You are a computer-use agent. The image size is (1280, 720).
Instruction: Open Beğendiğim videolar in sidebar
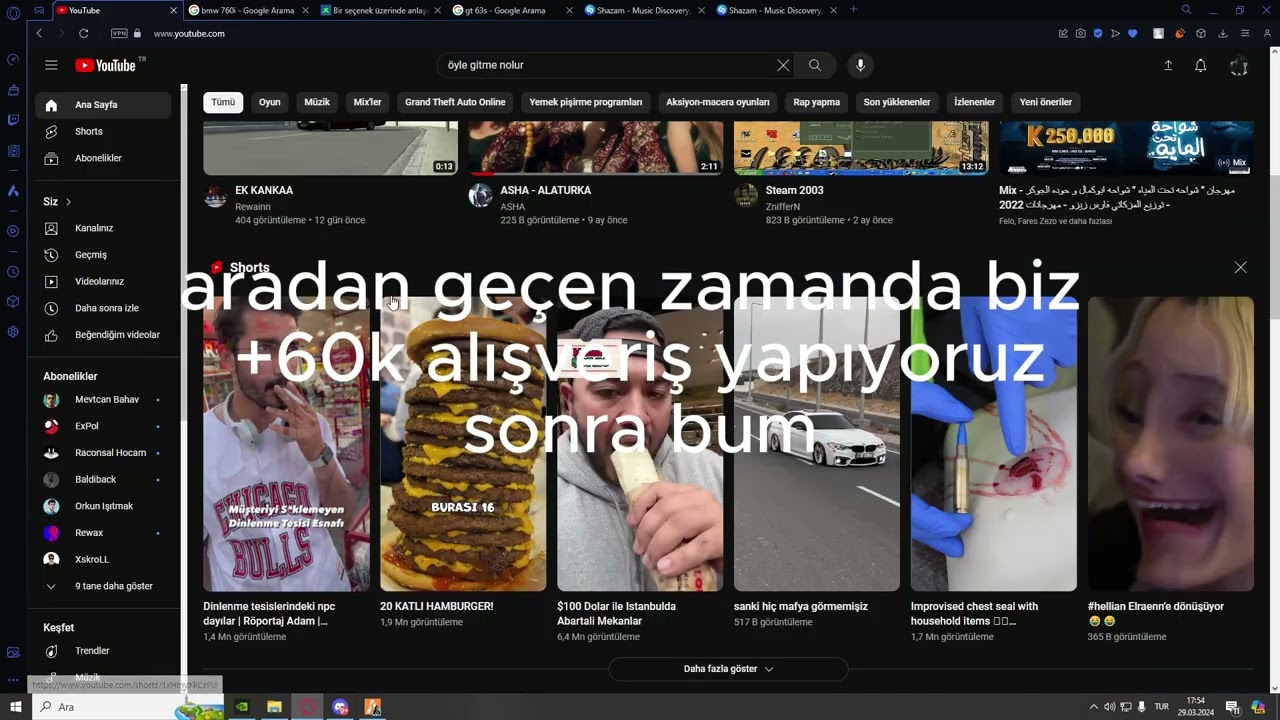[104, 335]
